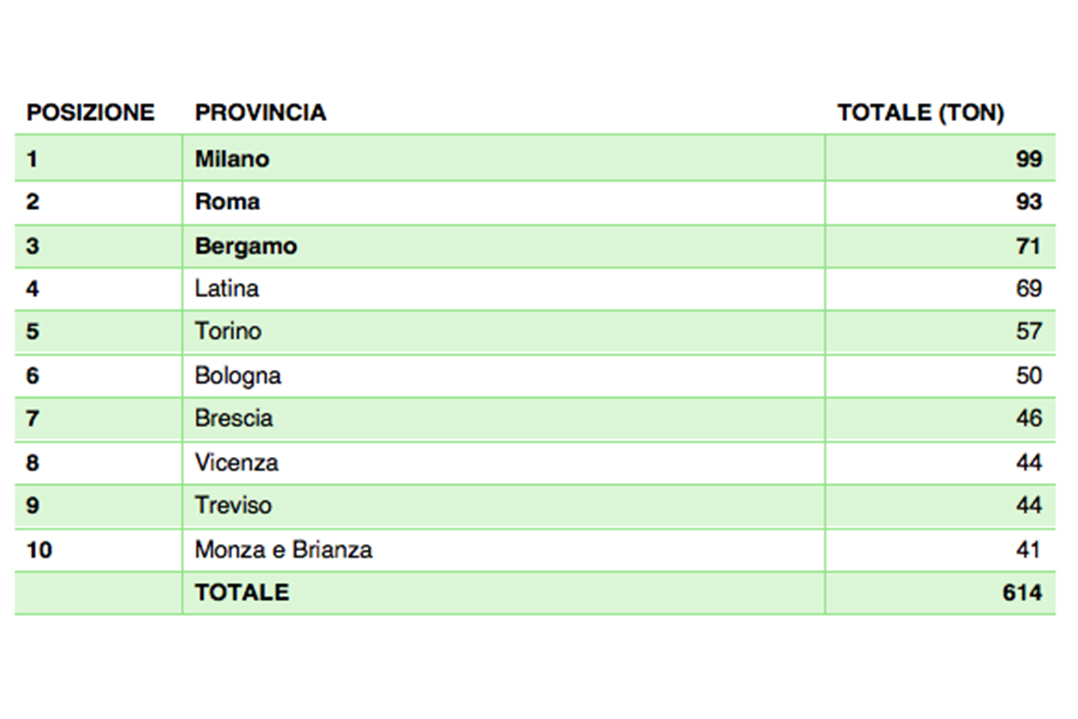
Task: Click the Treviso province cell
Action: 233,505
